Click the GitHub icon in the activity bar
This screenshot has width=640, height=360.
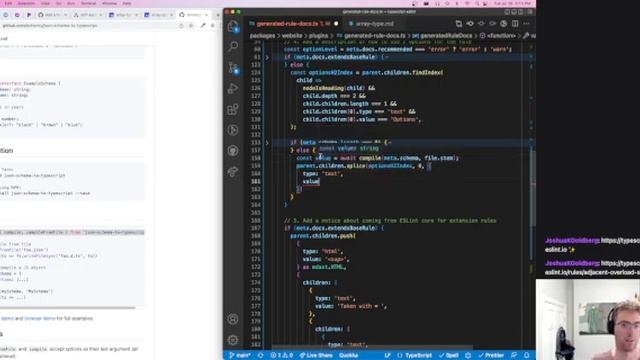[233, 151]
